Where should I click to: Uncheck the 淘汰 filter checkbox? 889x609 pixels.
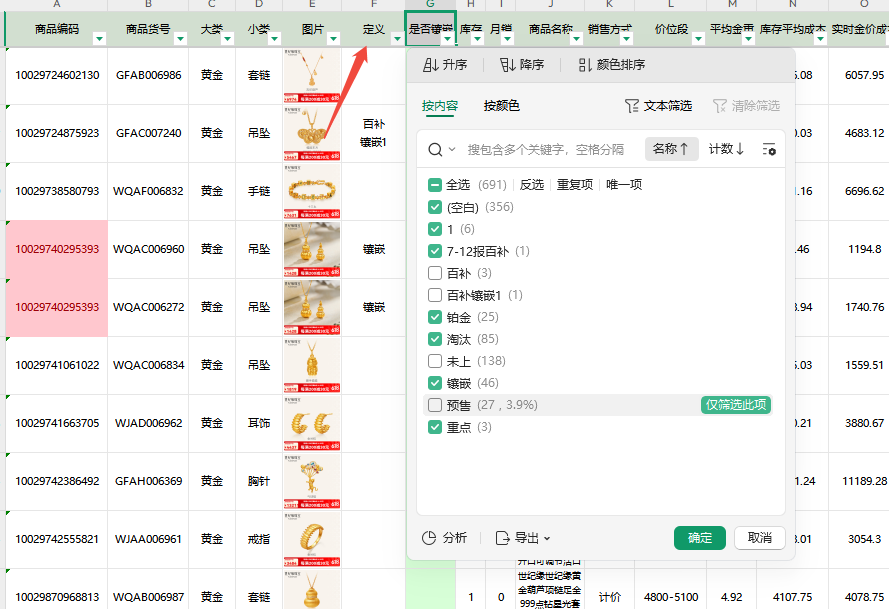(x=435, y=339)
